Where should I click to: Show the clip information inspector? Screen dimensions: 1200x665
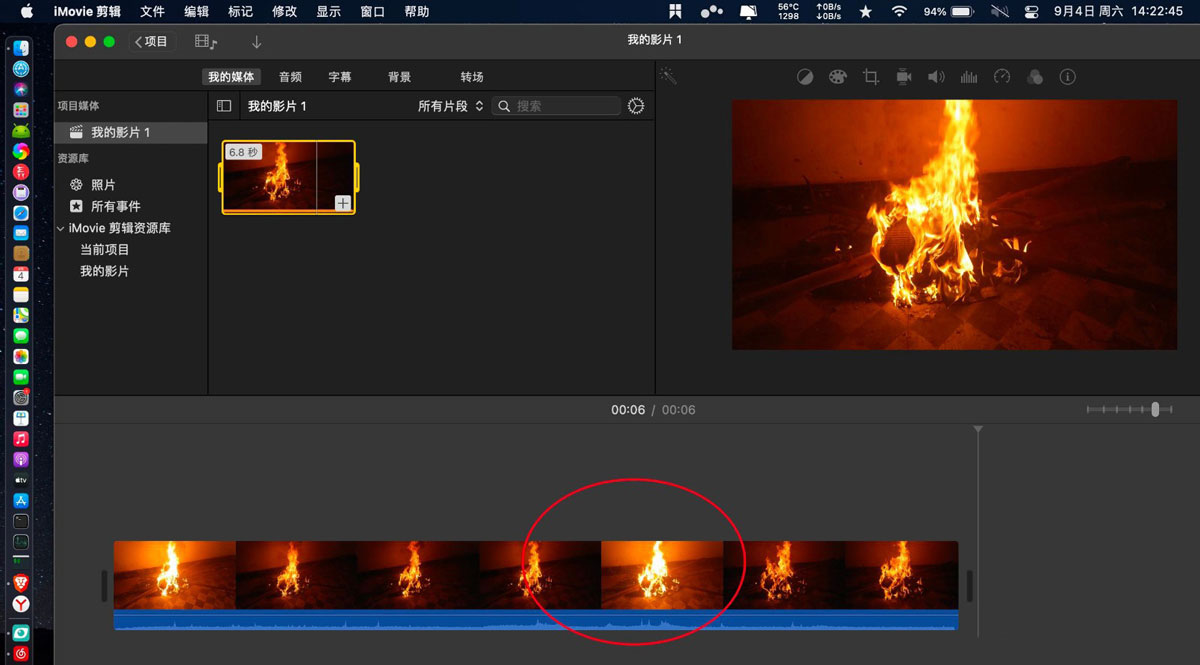point(1068,77)
